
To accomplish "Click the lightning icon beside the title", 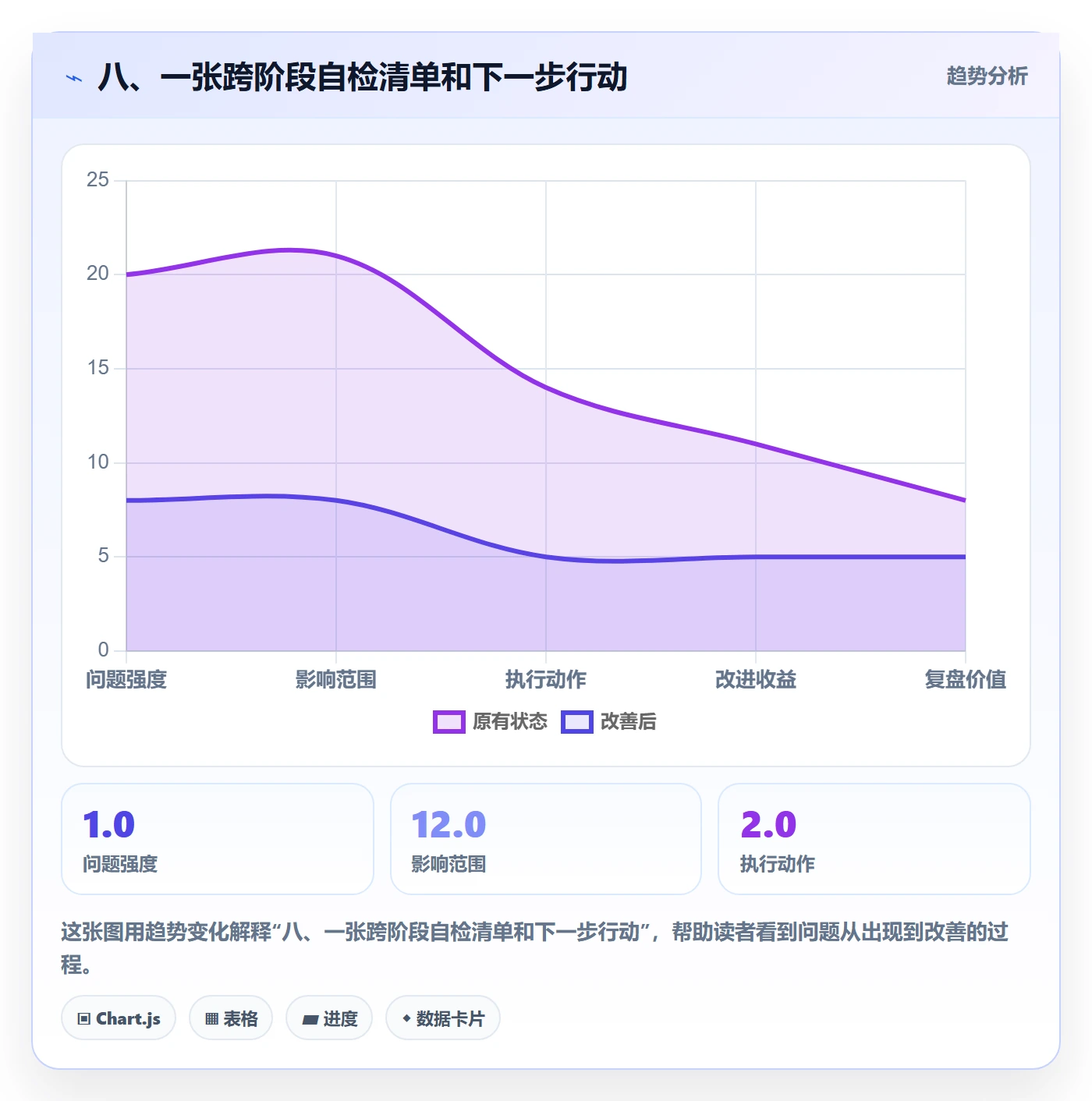I will (x=74, y=78).
